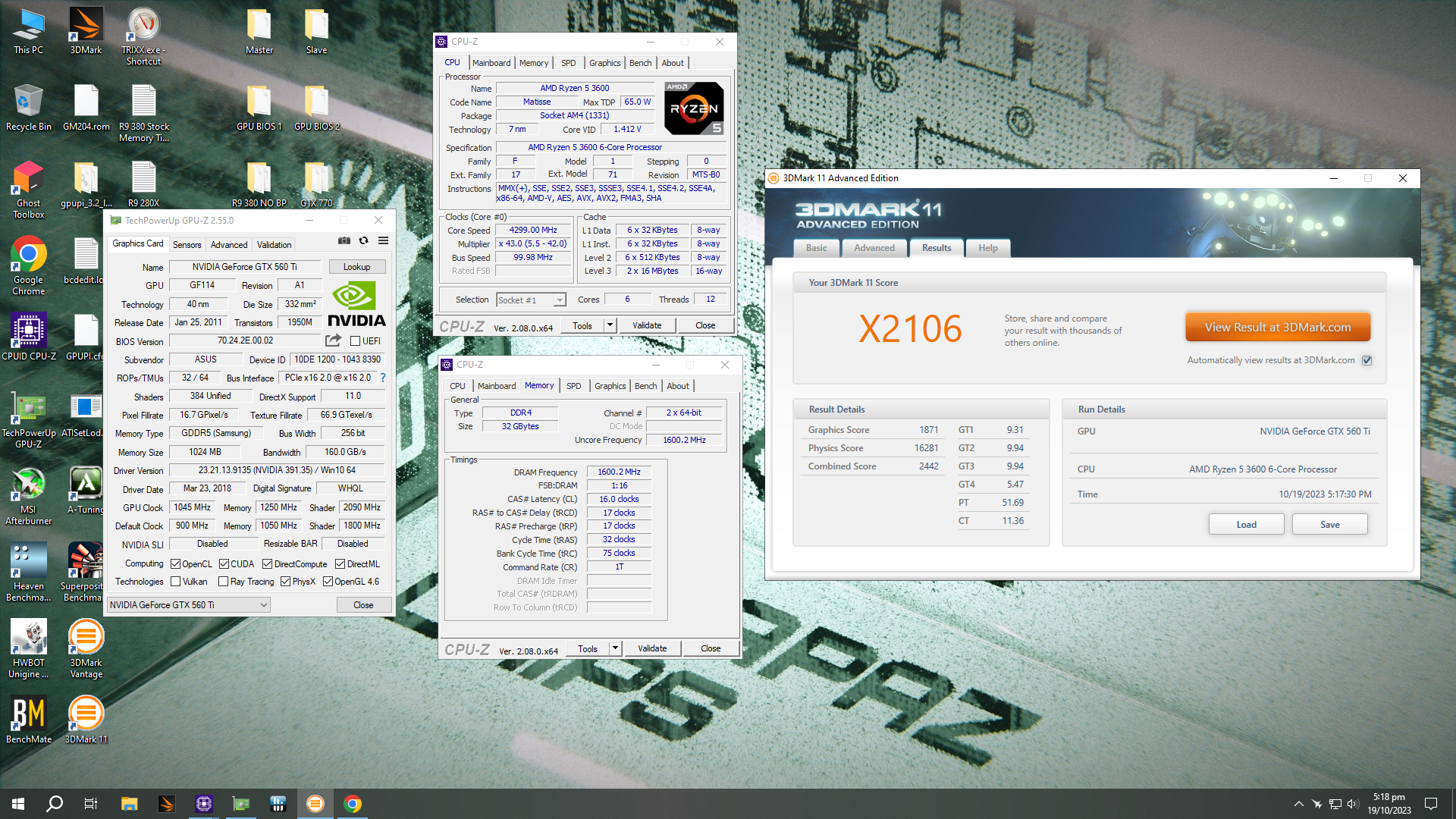Click Physics Score 16281 value

pos(926,448)
